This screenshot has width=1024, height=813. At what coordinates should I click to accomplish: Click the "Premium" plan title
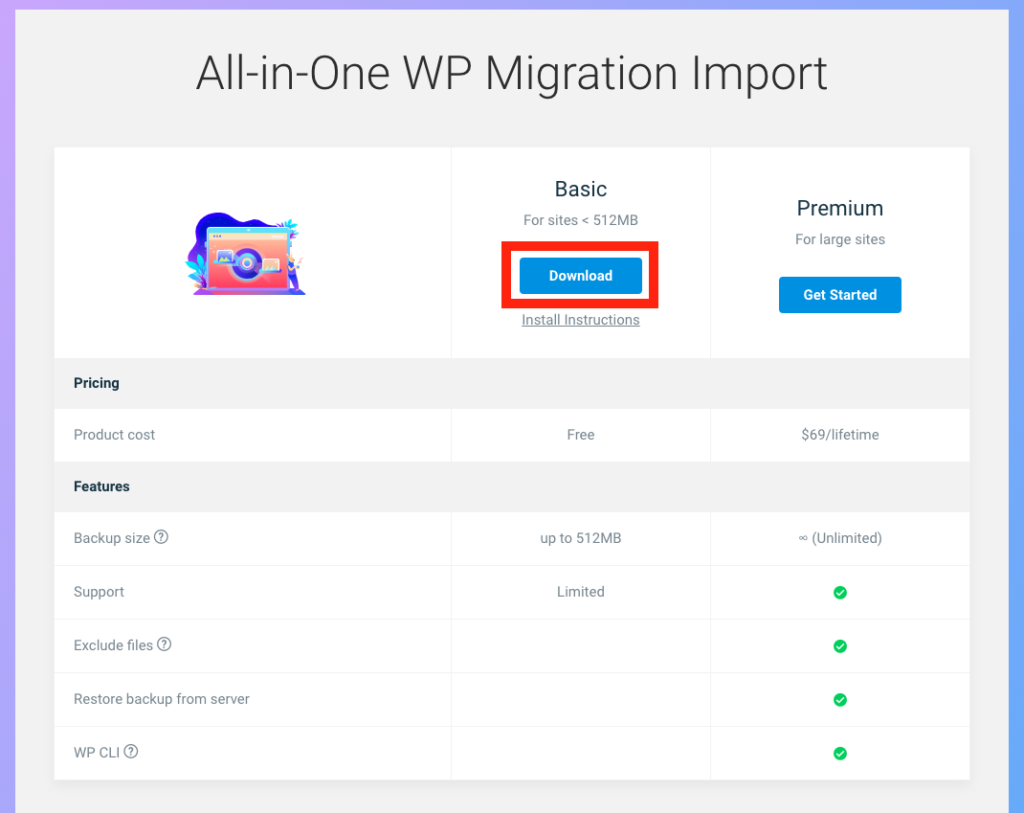click(x=840, y=208)
